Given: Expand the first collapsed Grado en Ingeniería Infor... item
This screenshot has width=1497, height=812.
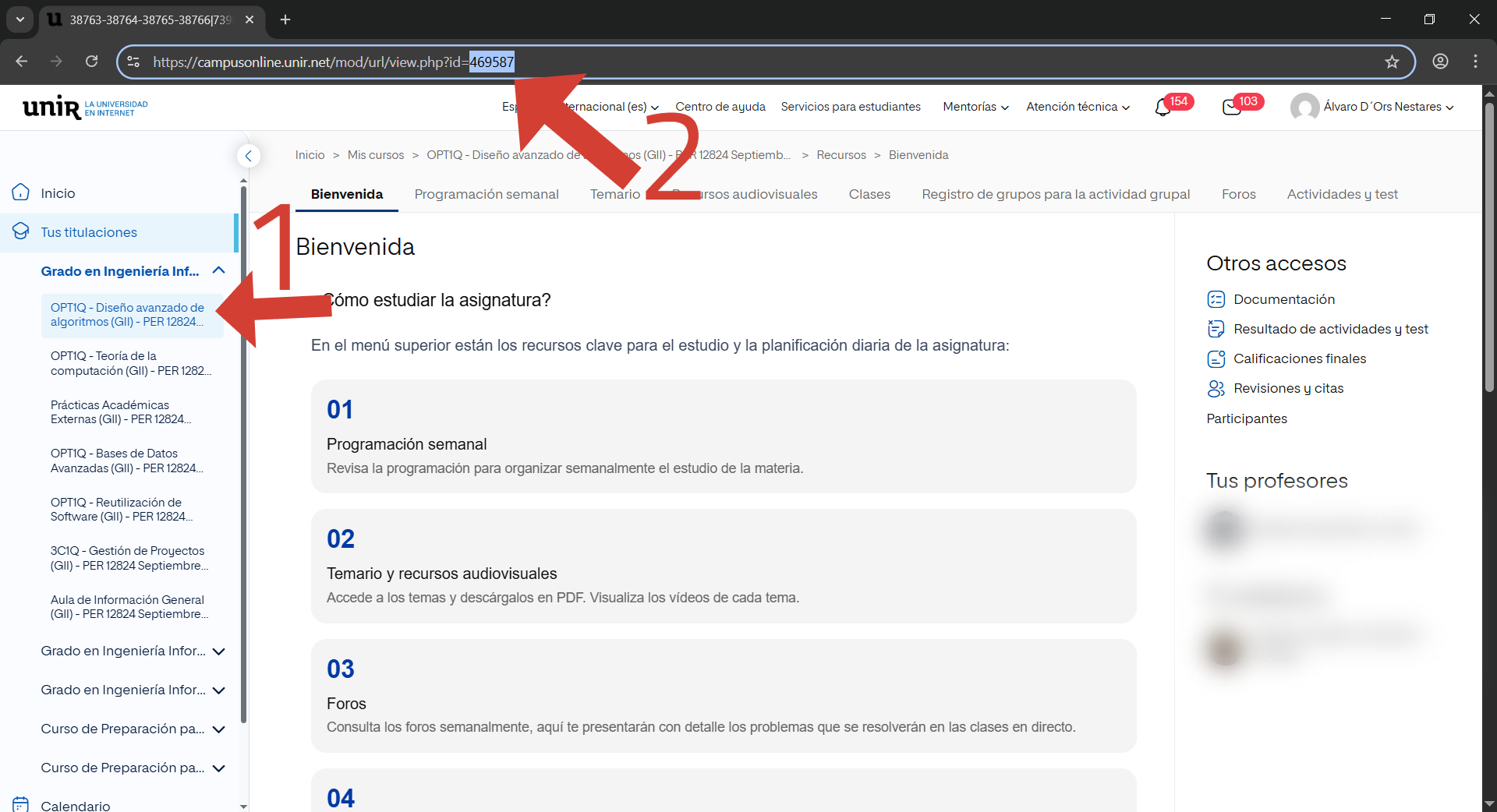Looking at the screenshot, I should 219,651.
